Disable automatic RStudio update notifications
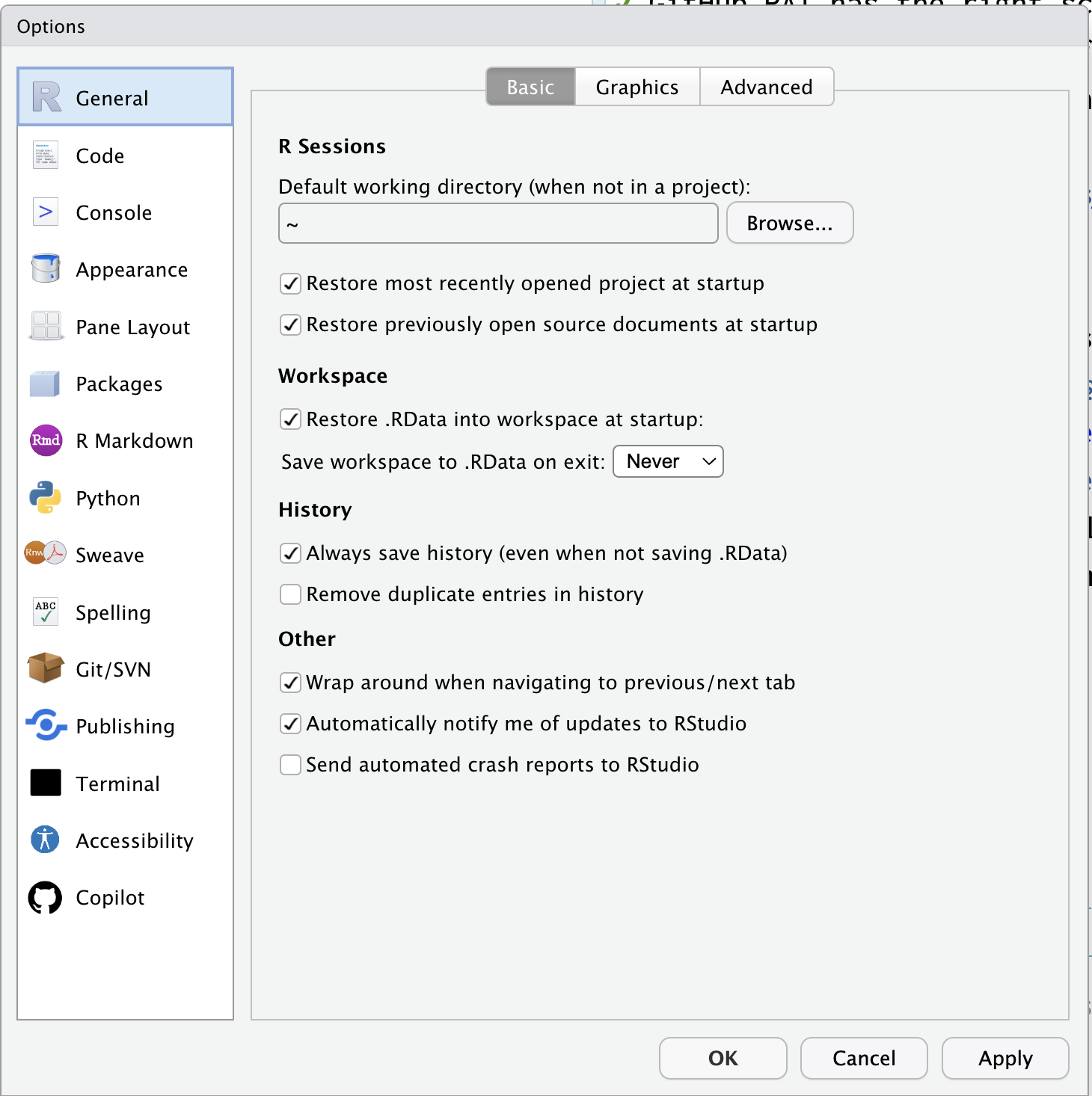This screenshot has height=1096, width=1092. 290,724
